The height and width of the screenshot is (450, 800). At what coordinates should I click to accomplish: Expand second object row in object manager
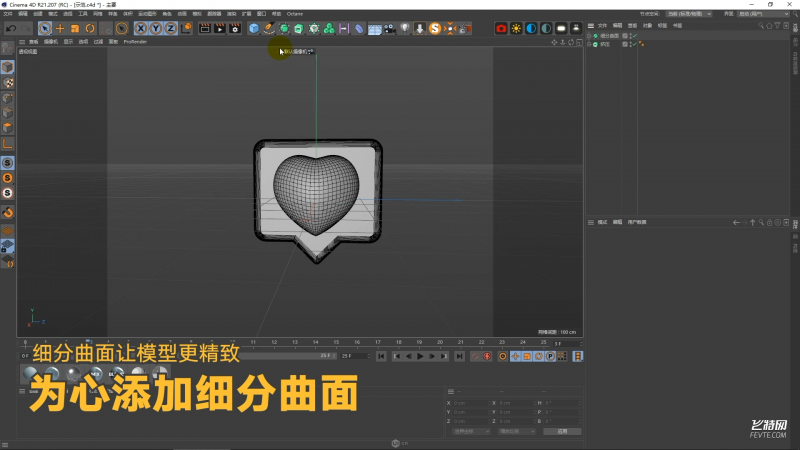click(589, 44)
